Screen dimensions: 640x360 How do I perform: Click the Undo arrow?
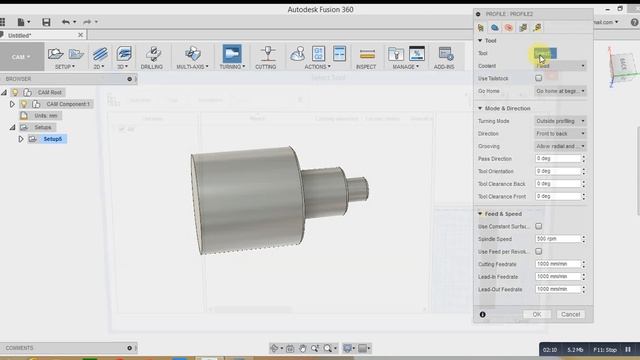coord(65,22)
